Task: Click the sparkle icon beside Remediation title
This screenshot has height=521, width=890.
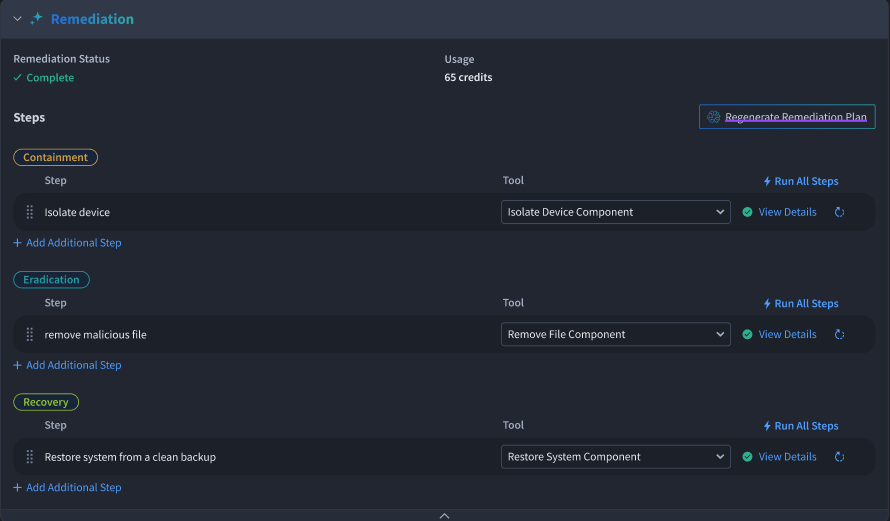Action: click(x=36, y=19)
